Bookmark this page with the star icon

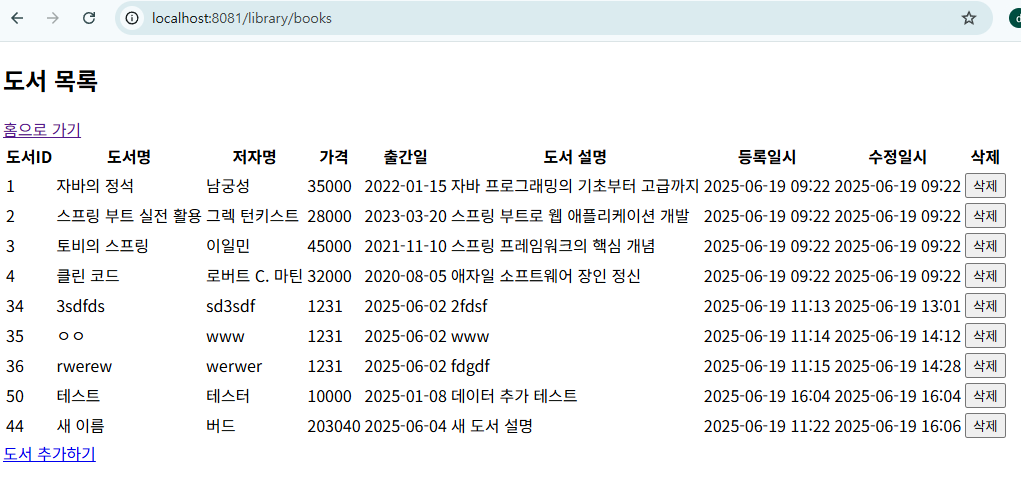[969, 18]
